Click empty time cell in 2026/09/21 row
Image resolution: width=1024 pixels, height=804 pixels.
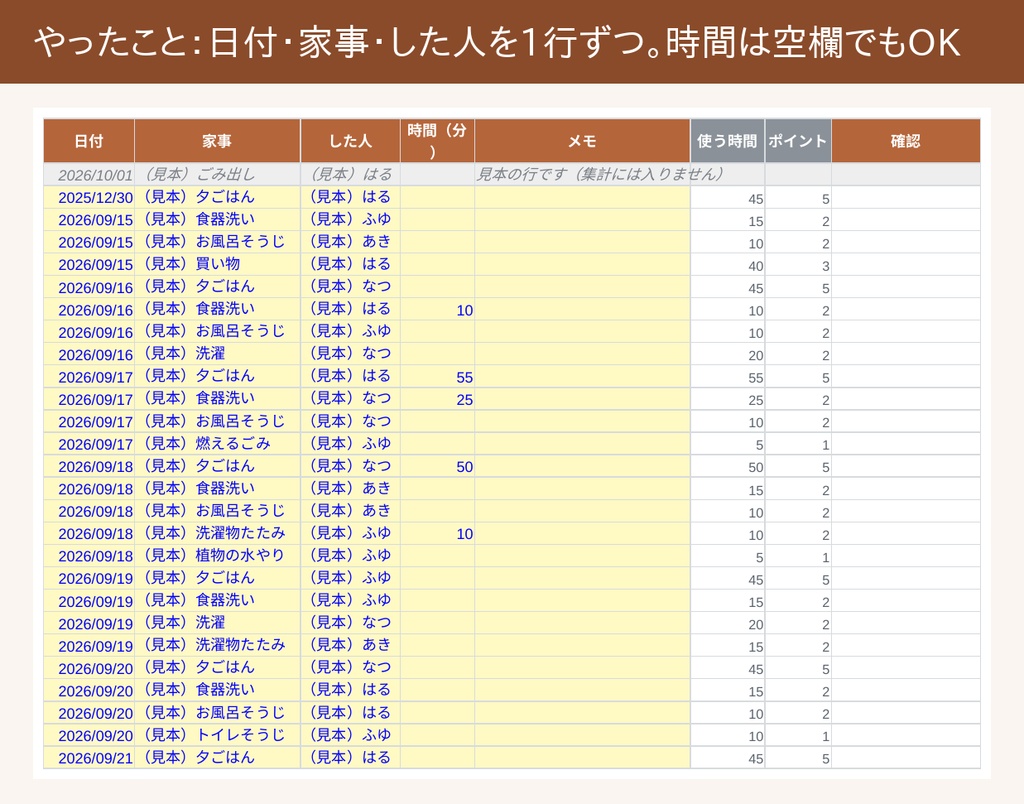pos(437,758)
